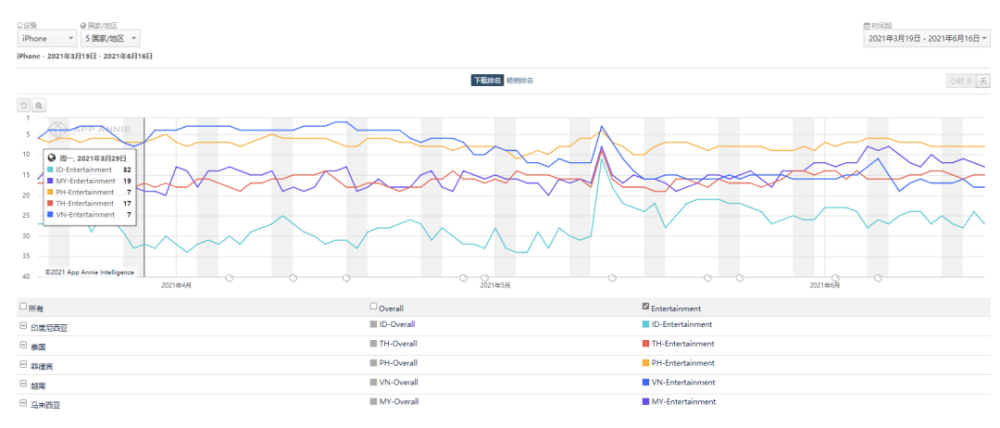Tick the Overall column checkbox
The image size is (1000, 428).
tap(374, 306)
